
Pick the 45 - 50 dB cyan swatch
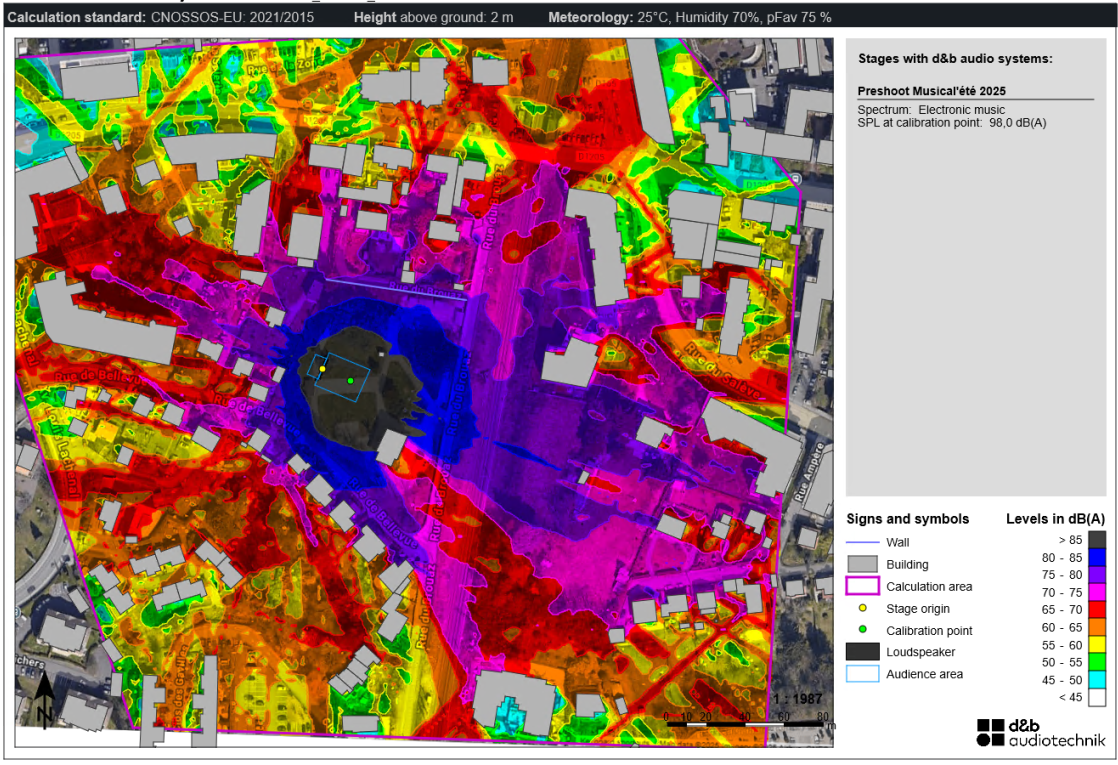[1097, 680]
